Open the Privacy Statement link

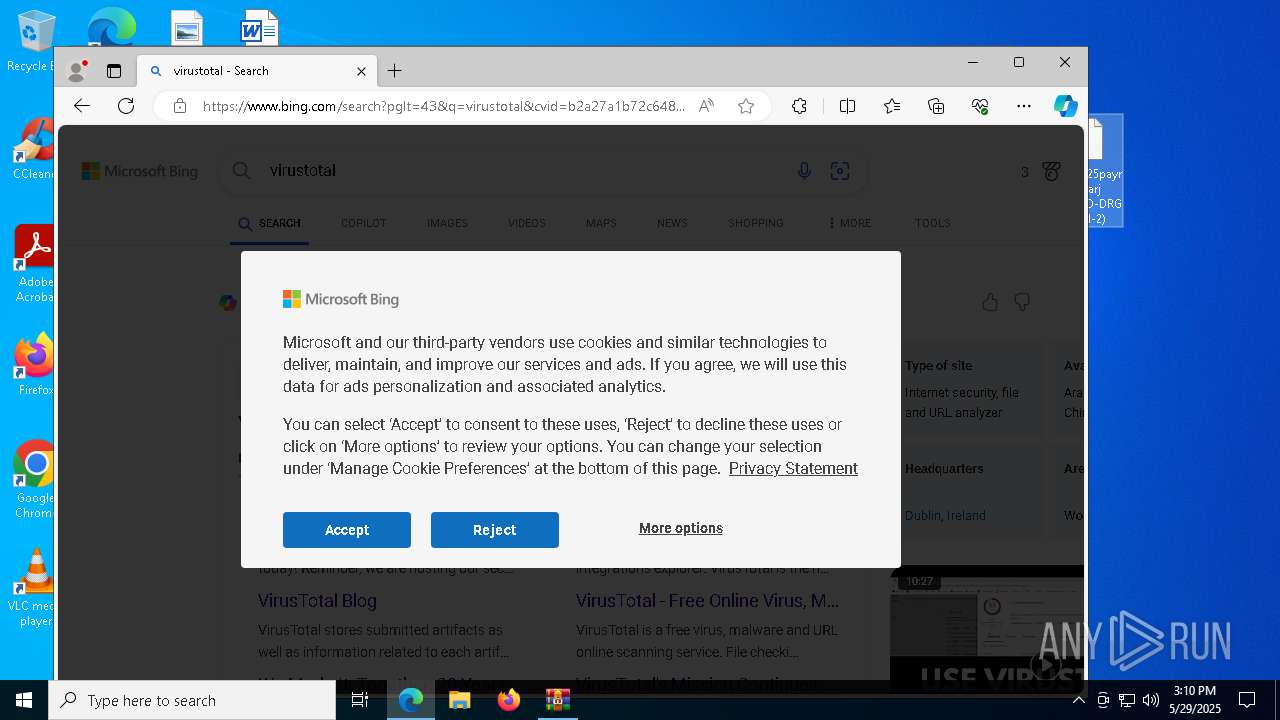click(793, 468)
